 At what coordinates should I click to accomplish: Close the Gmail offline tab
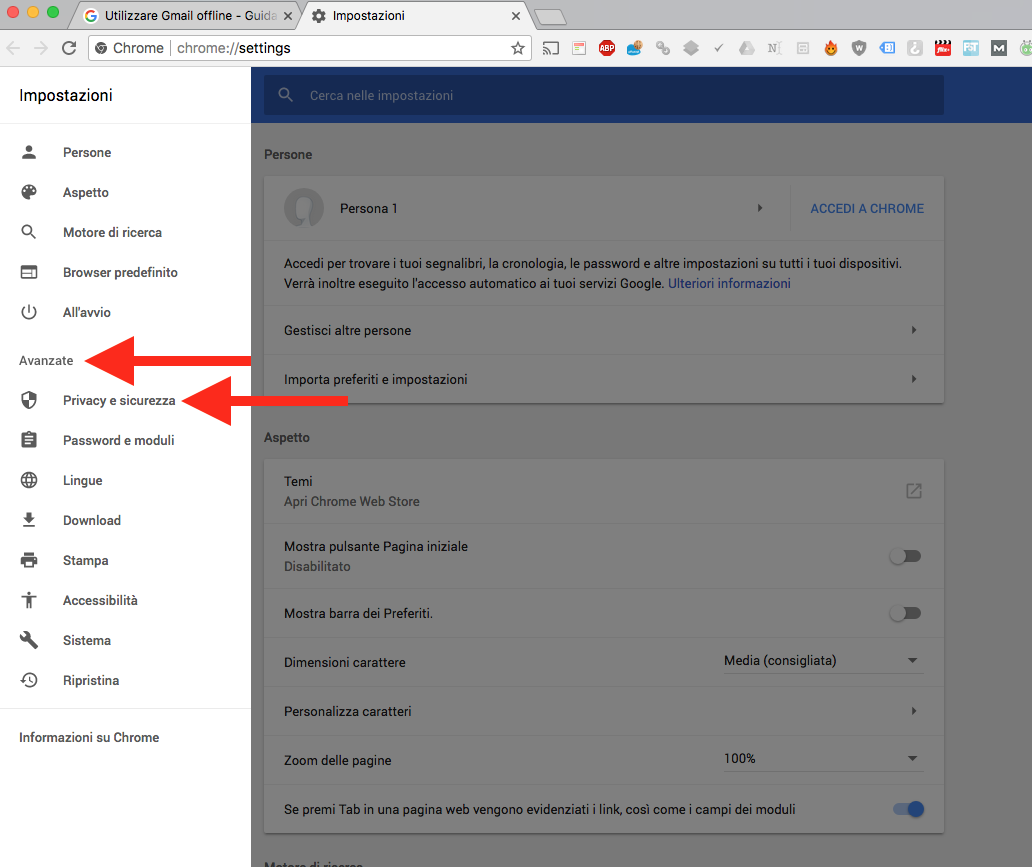coord(288,16)
